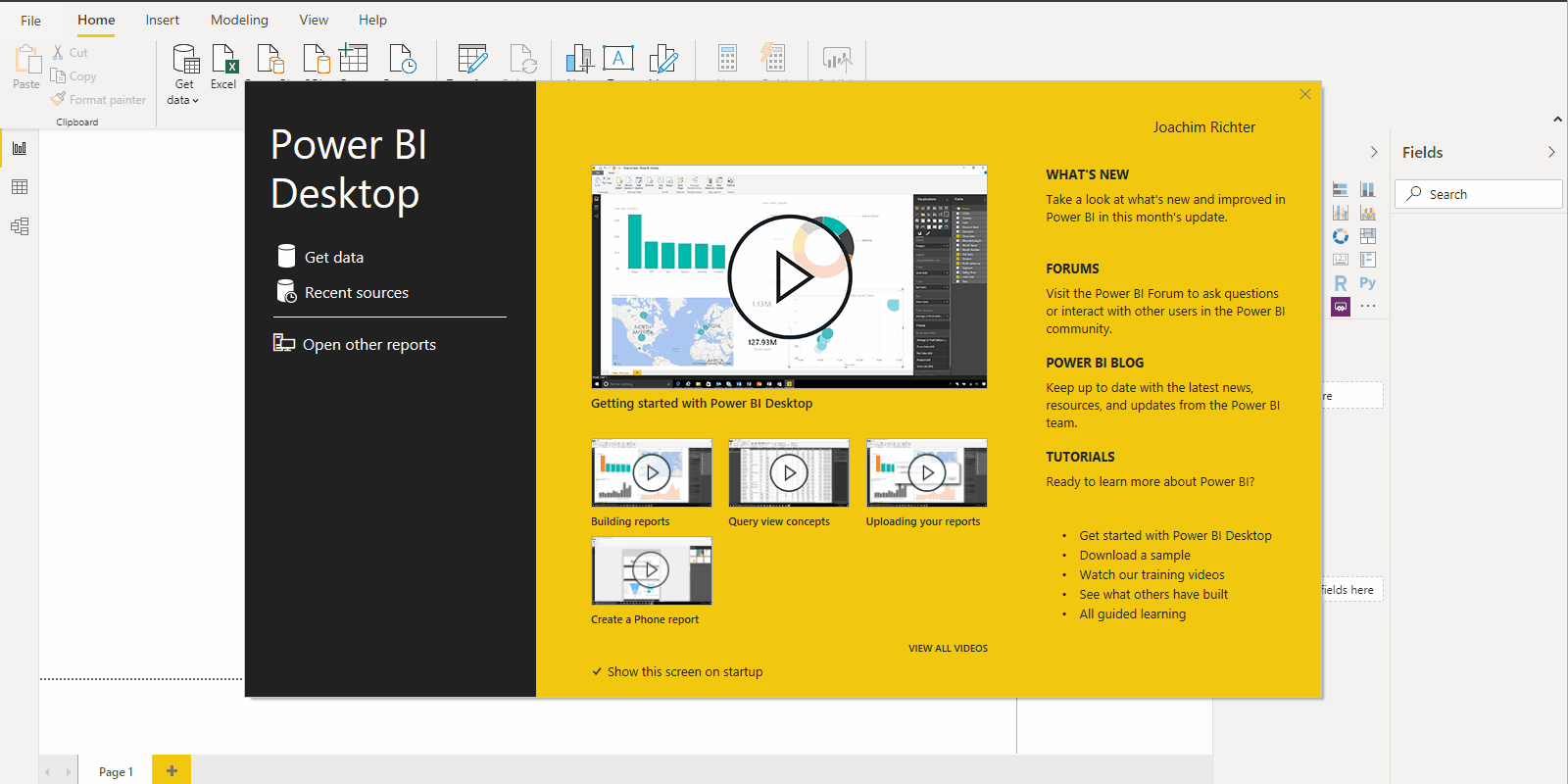Click the Transform data pencil-table icon
The height and width of the screenshot is (784, 1568).
(472, 59)
